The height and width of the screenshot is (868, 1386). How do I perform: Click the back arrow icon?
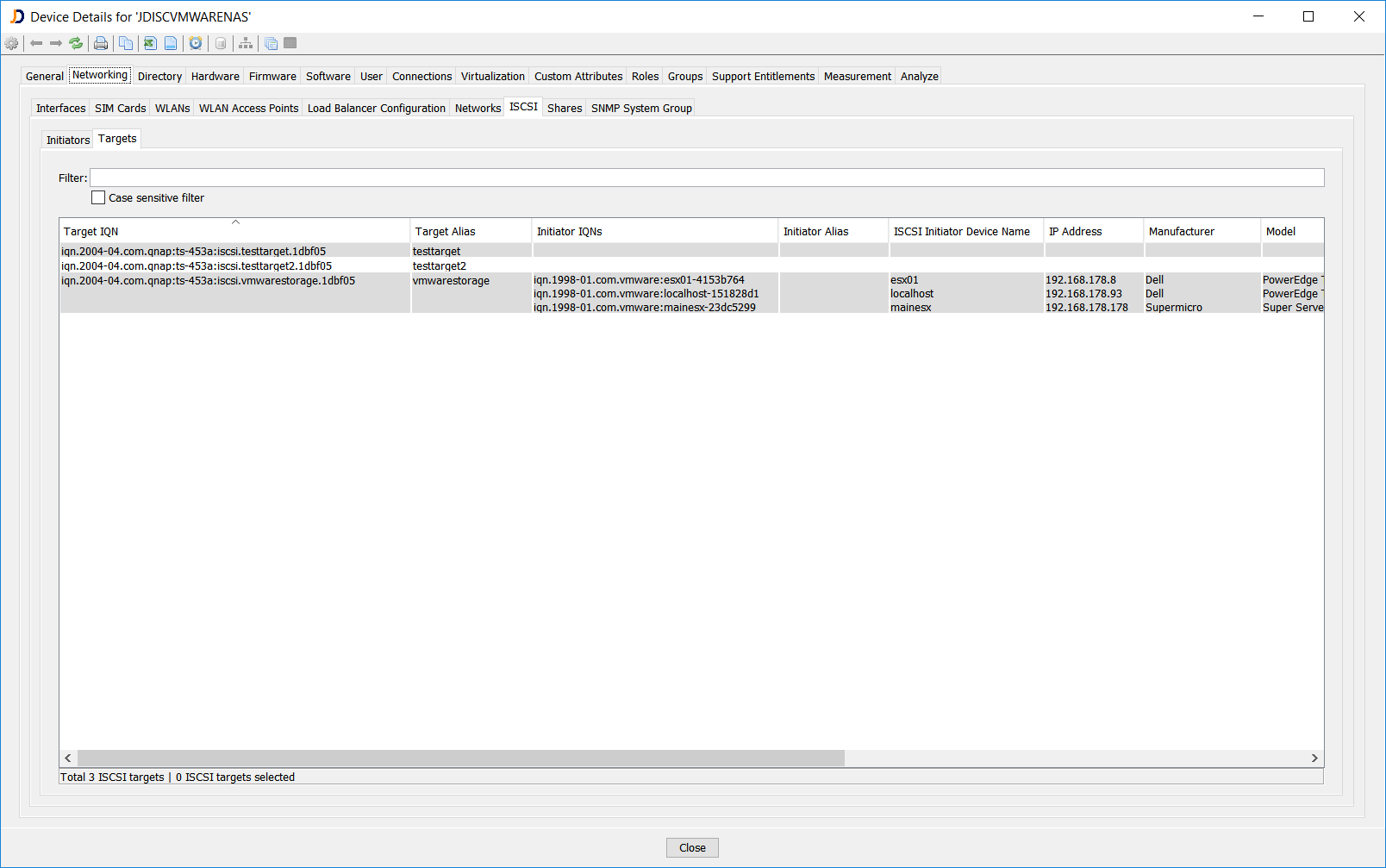(x=36, y=43)
